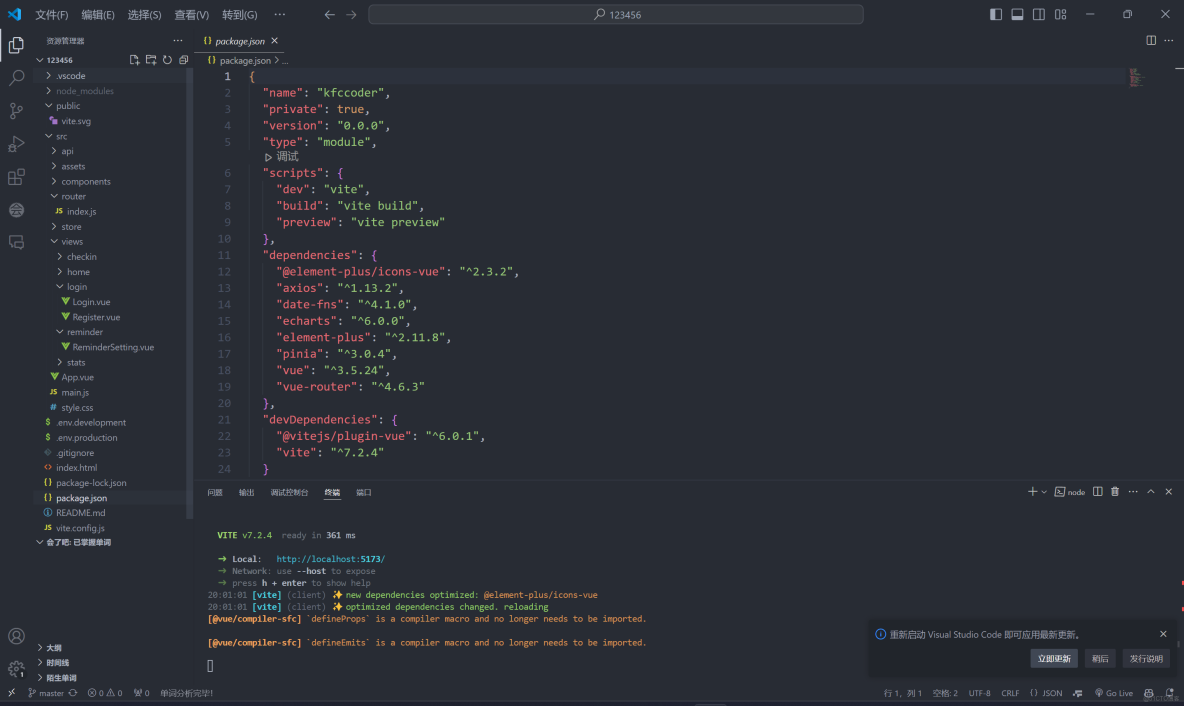1184x706 pixels.
Task: Click the 立即更新 button
Action: (x=1054, y=659)
